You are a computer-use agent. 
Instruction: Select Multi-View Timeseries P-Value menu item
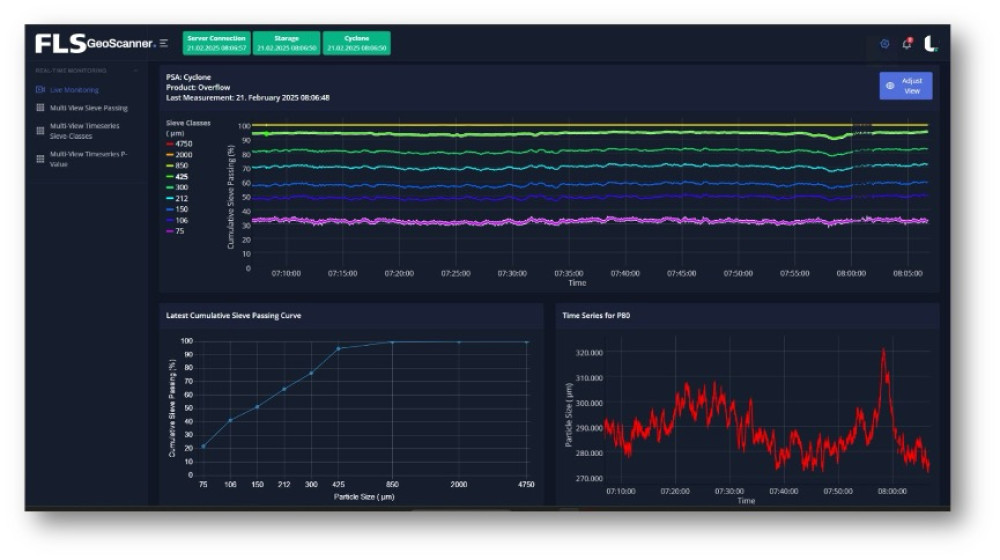pyautogui.click(x=88, y=159)
